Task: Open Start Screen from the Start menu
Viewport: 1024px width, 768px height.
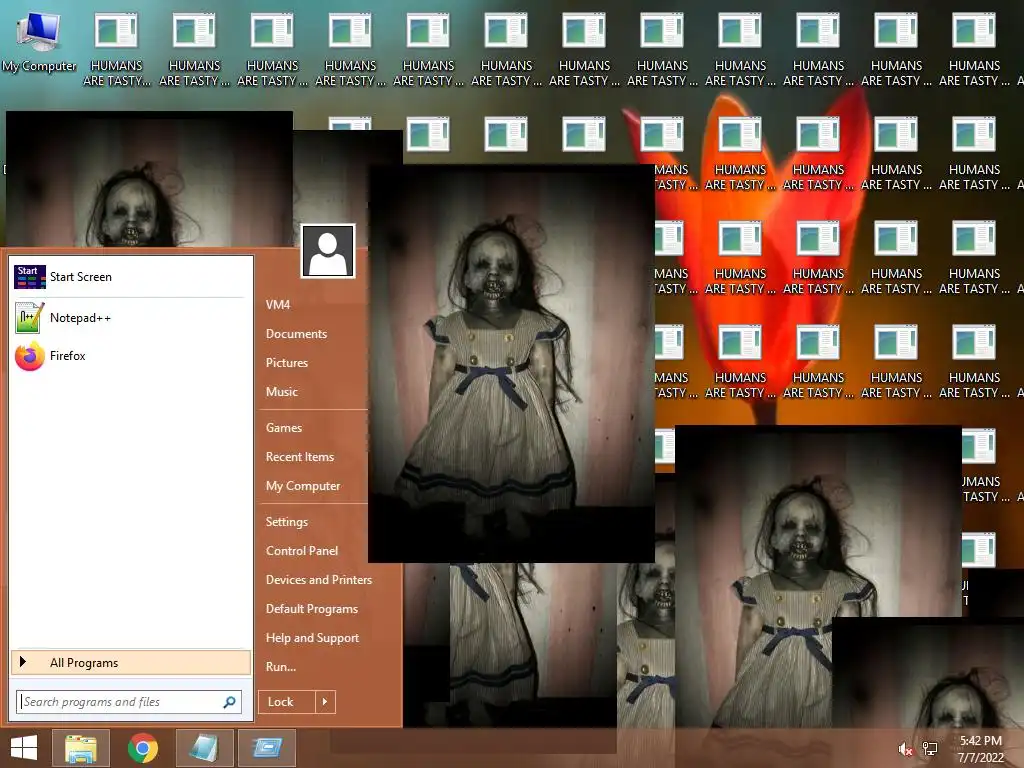Action: (131, 277)
